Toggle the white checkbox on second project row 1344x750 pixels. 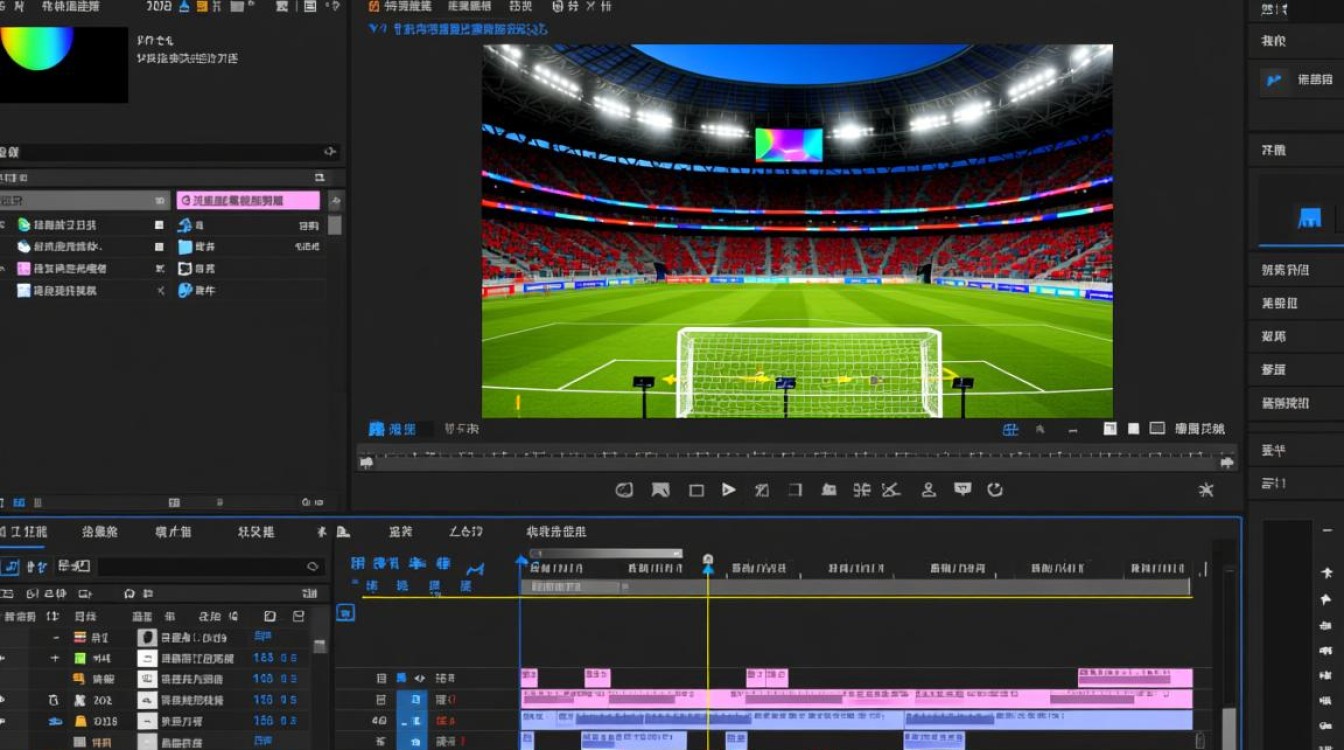(x=159, y=247)
